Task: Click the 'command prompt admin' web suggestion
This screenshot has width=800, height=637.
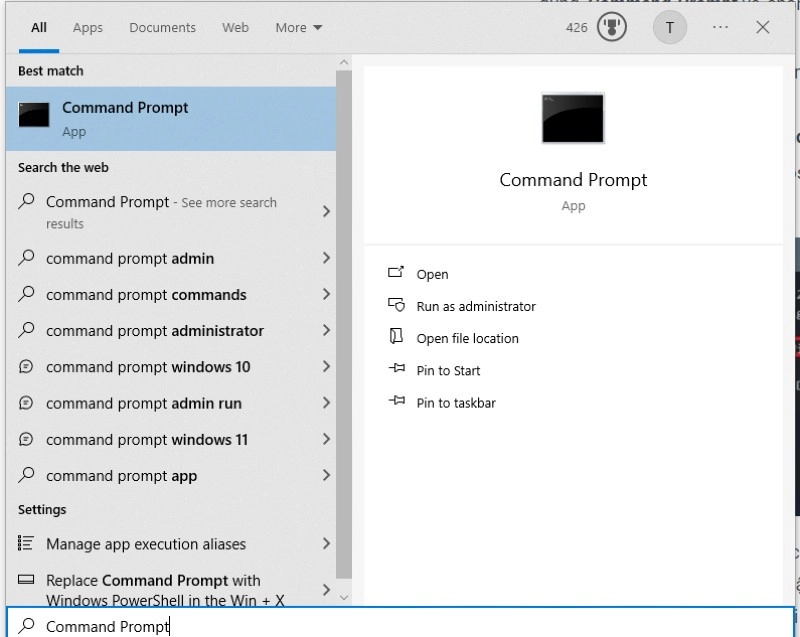Action: [x=171, y=258]
